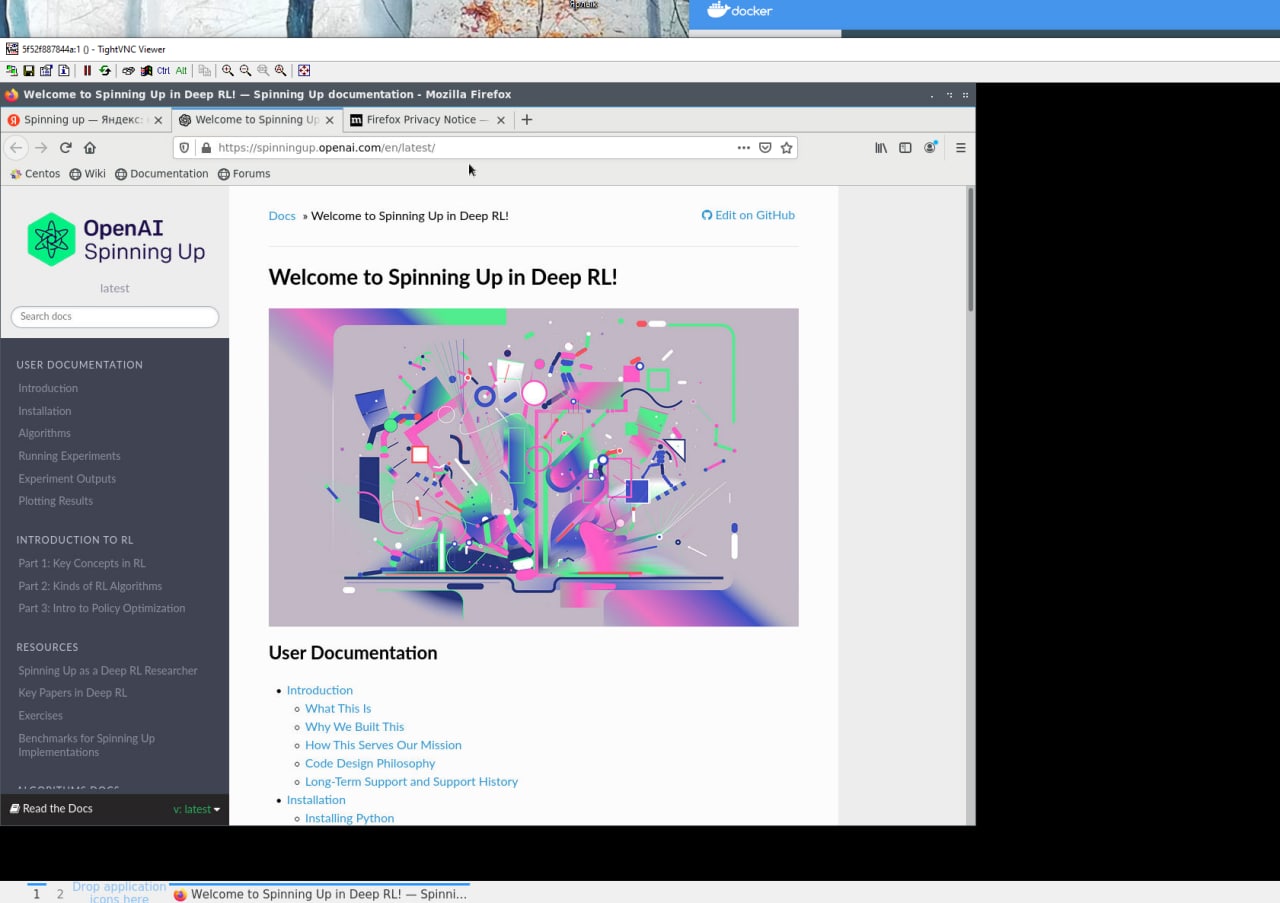1280x903 pixels.
Task: Select Firefox window in bottom taskbar
Action: click(320, 894)
